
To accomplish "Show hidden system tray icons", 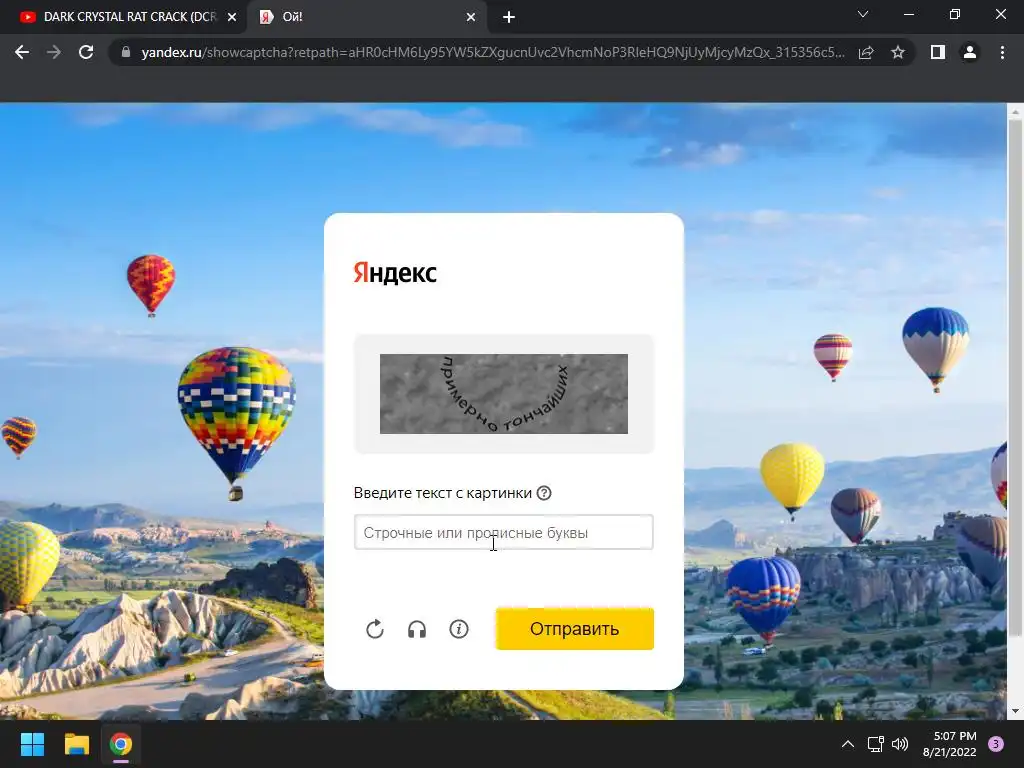I will (848, 744).
